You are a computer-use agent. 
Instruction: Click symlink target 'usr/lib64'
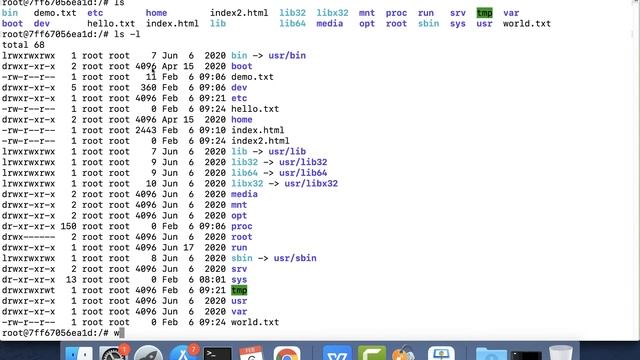pyautogui.click(x=303, y=173)
